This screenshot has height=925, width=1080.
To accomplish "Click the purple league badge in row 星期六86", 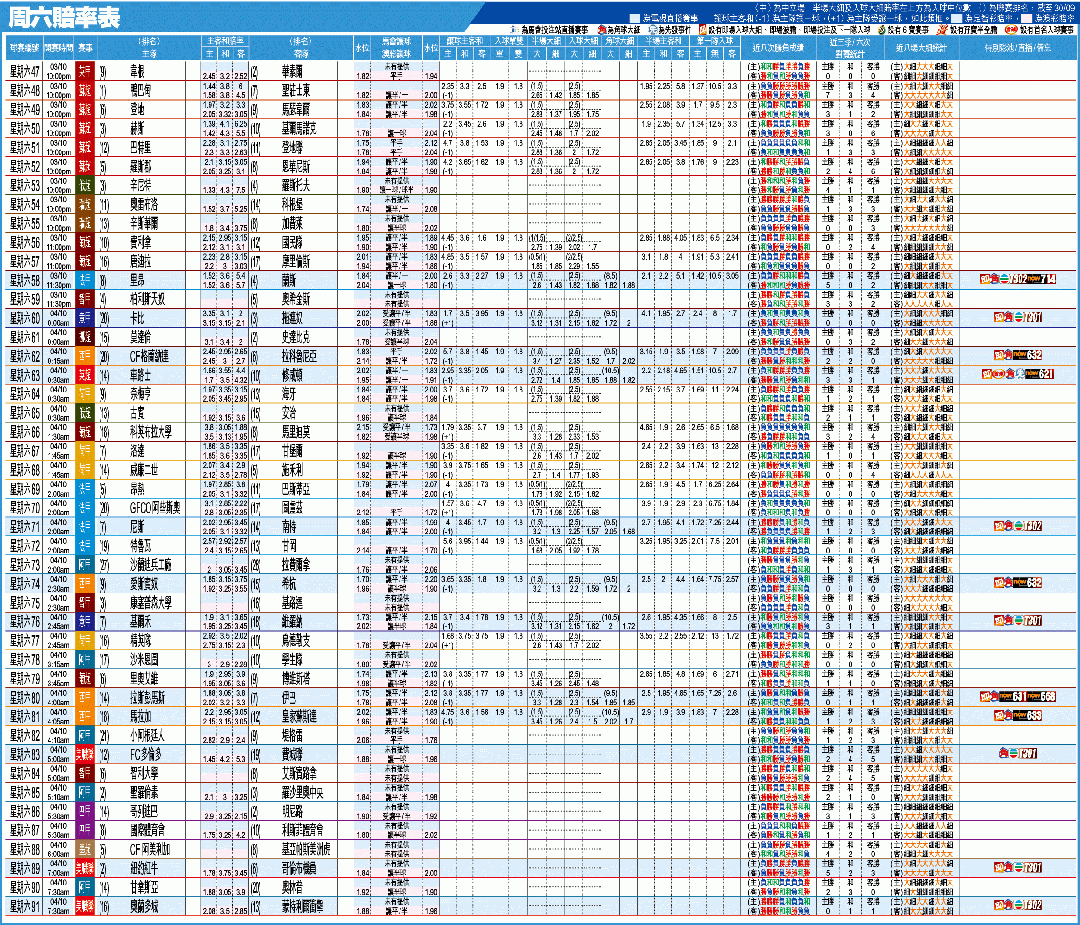I will [85, 811].
